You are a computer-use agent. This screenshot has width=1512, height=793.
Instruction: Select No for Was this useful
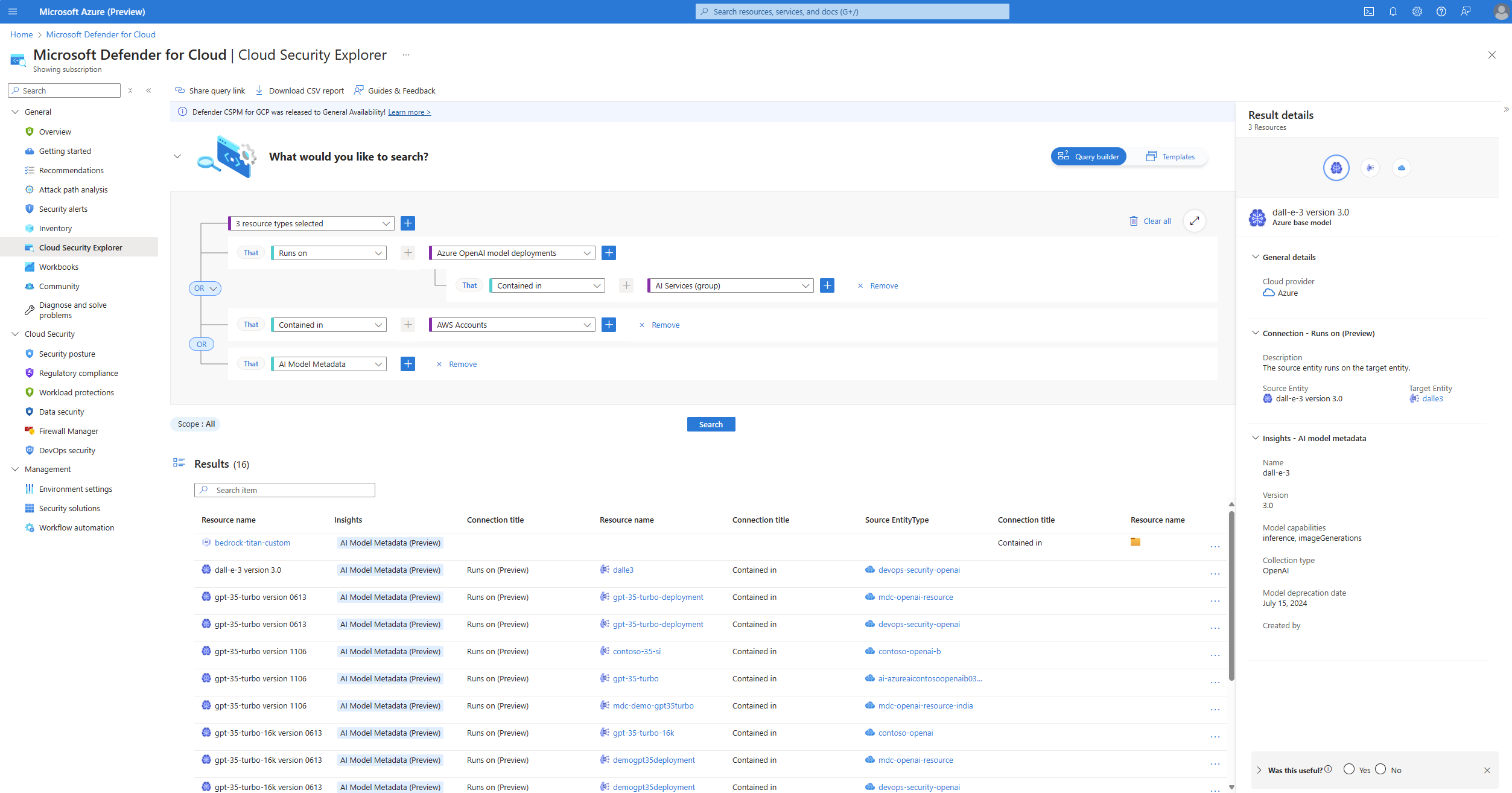1380,769
